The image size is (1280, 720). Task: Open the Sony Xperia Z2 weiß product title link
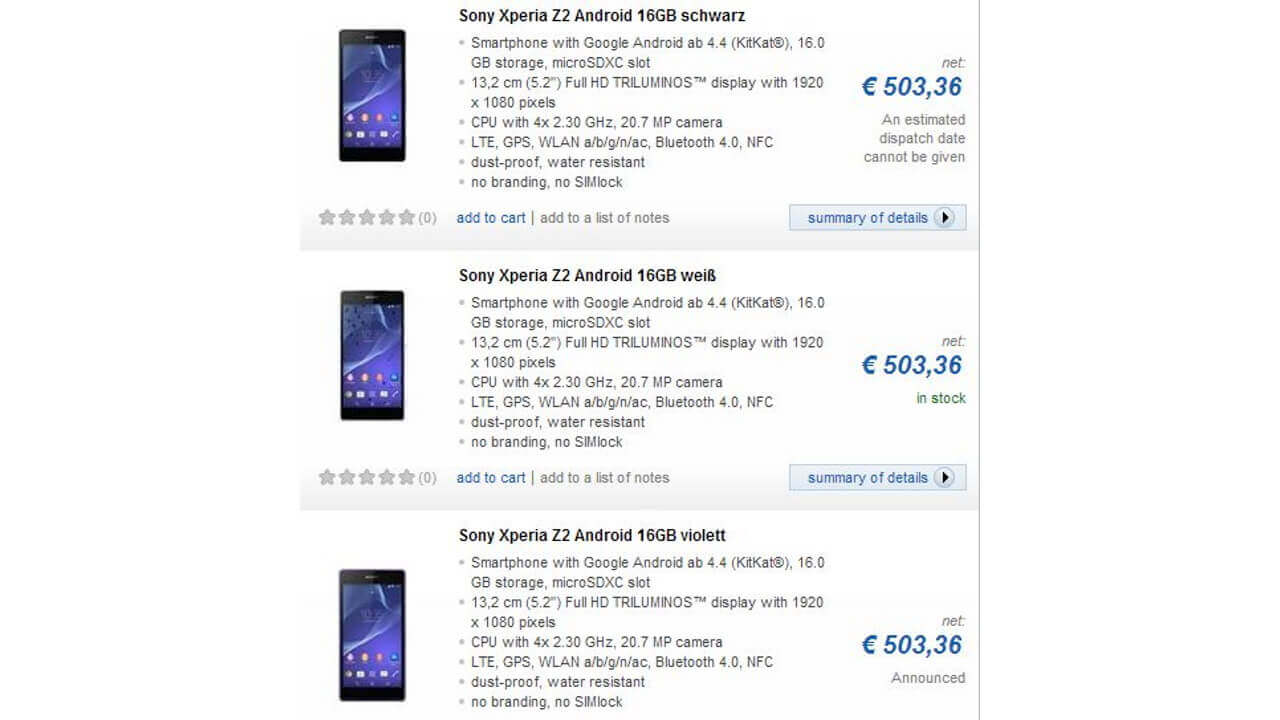click(586, 275)
